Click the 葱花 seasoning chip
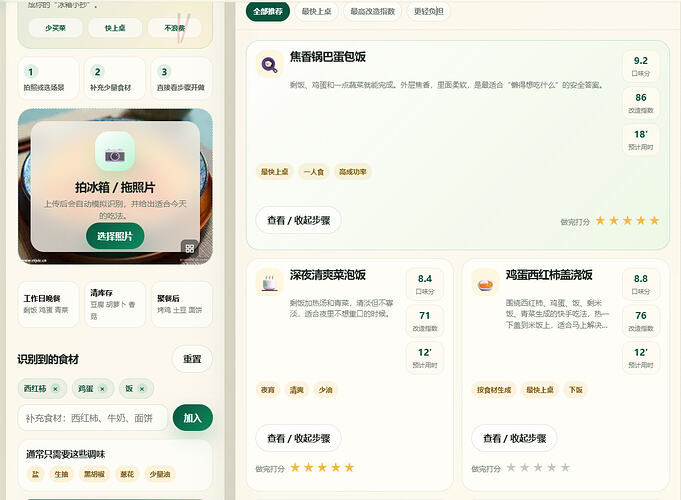The image size is (681, 500). pyautogui.click(x=127, y=474)
